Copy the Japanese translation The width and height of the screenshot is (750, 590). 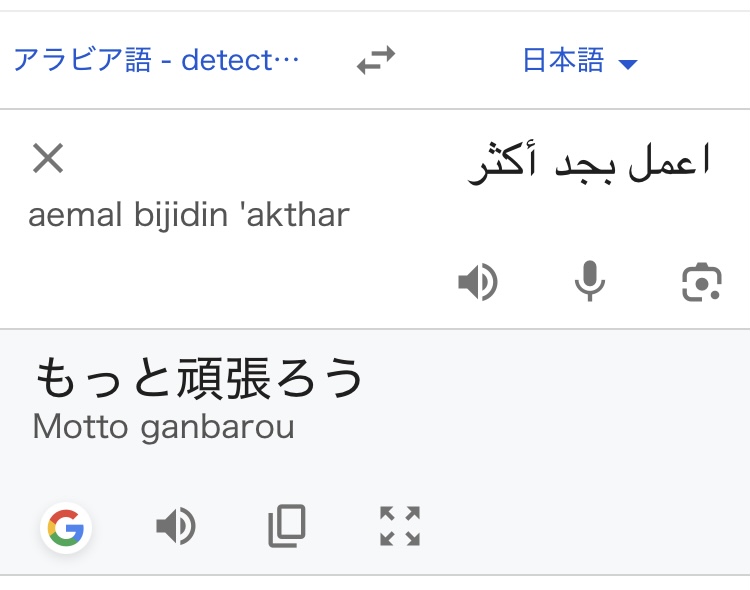(x=287, y=526)
